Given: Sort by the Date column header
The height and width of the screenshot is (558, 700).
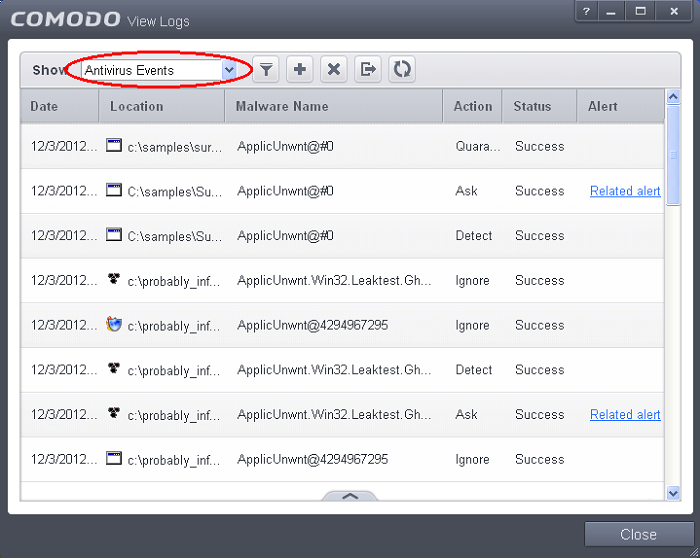Looking at the screenshot, I should (x=59, y=106).
